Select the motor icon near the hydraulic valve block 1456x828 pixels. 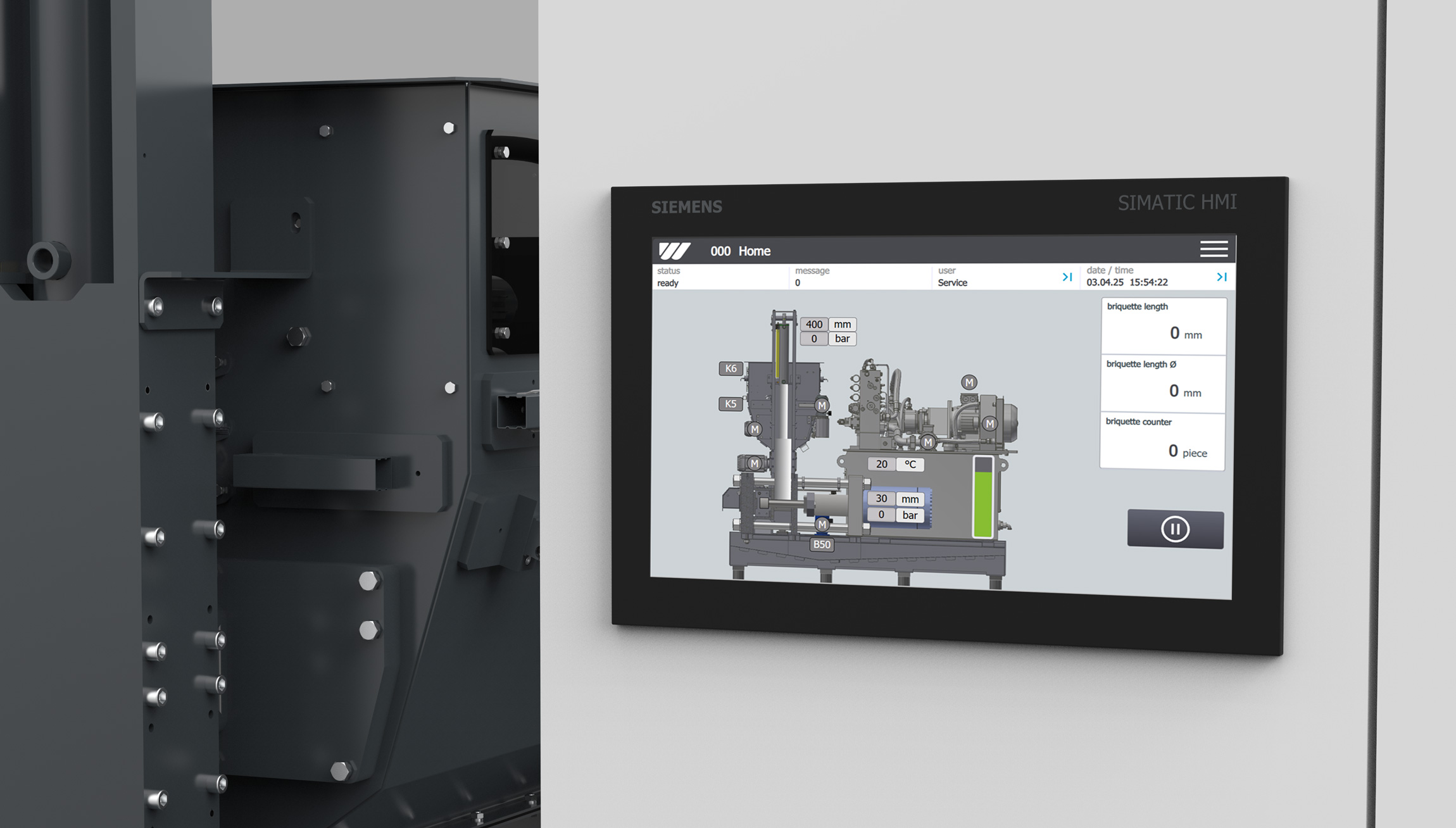pyautogui.click(x=928, y=442)
